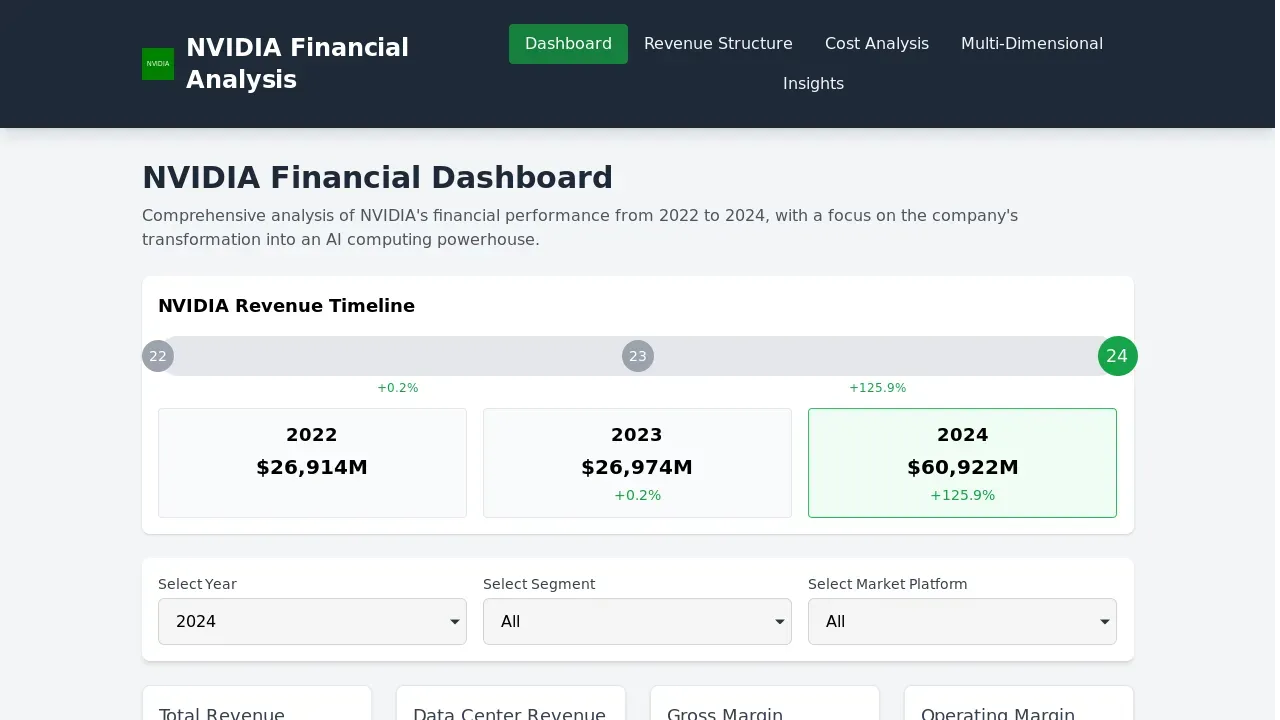1280x720 pixels.
Task: Open the Select Market Platform dropdown
Action: (961, 621)
